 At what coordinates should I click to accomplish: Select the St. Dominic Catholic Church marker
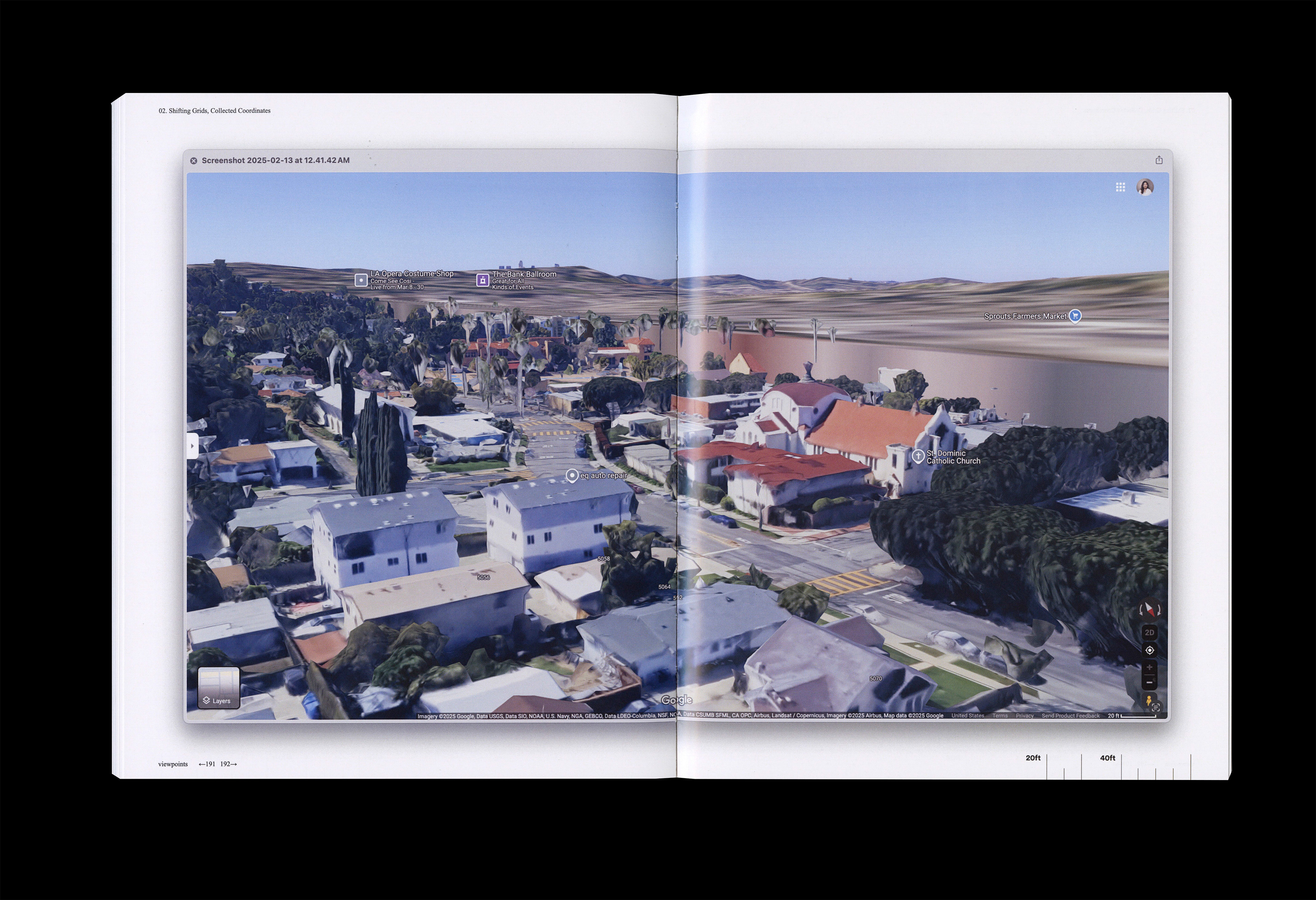click(918, 456)
